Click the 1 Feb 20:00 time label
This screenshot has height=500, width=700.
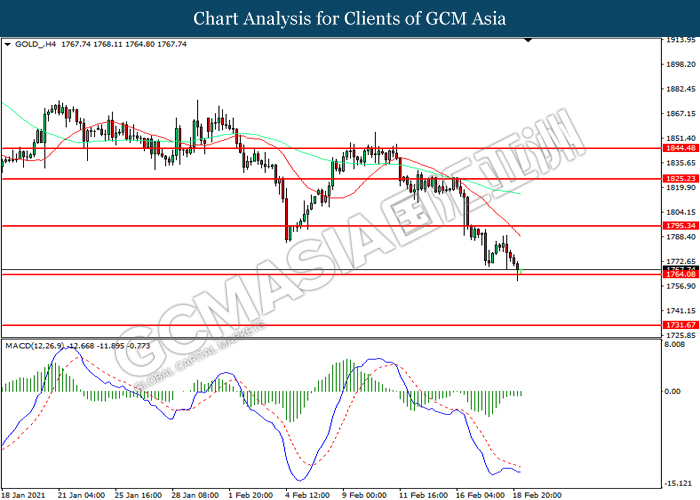(250, 495)
